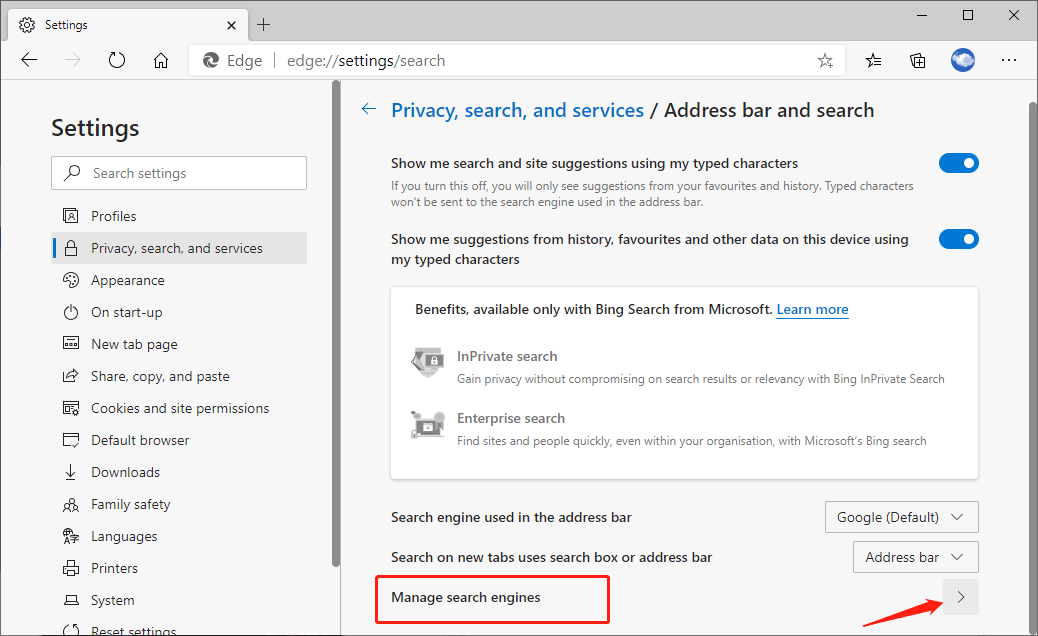Open the Address bar dropdown for new tabs
The height and width of the screenshot is (636, 1038).
point(916,557)
